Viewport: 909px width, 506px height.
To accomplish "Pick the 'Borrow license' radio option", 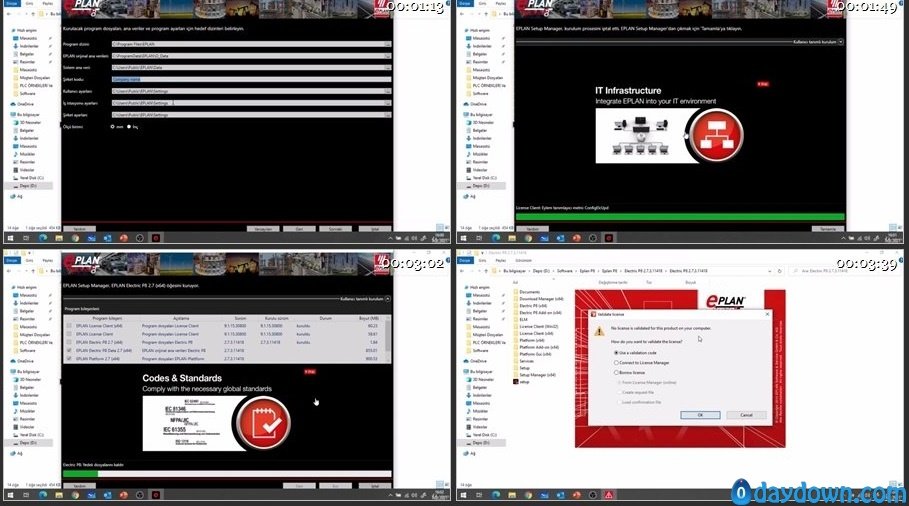I will point(616,373).
